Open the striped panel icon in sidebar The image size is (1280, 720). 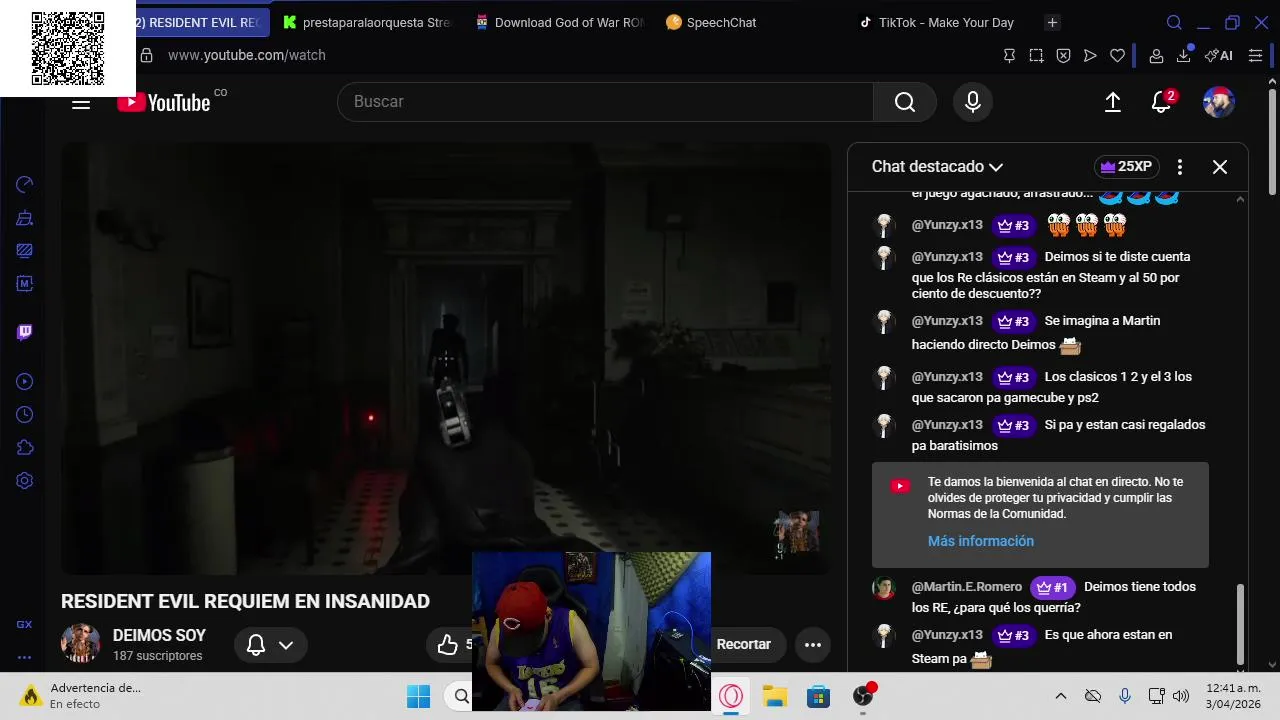coord(25,250)
